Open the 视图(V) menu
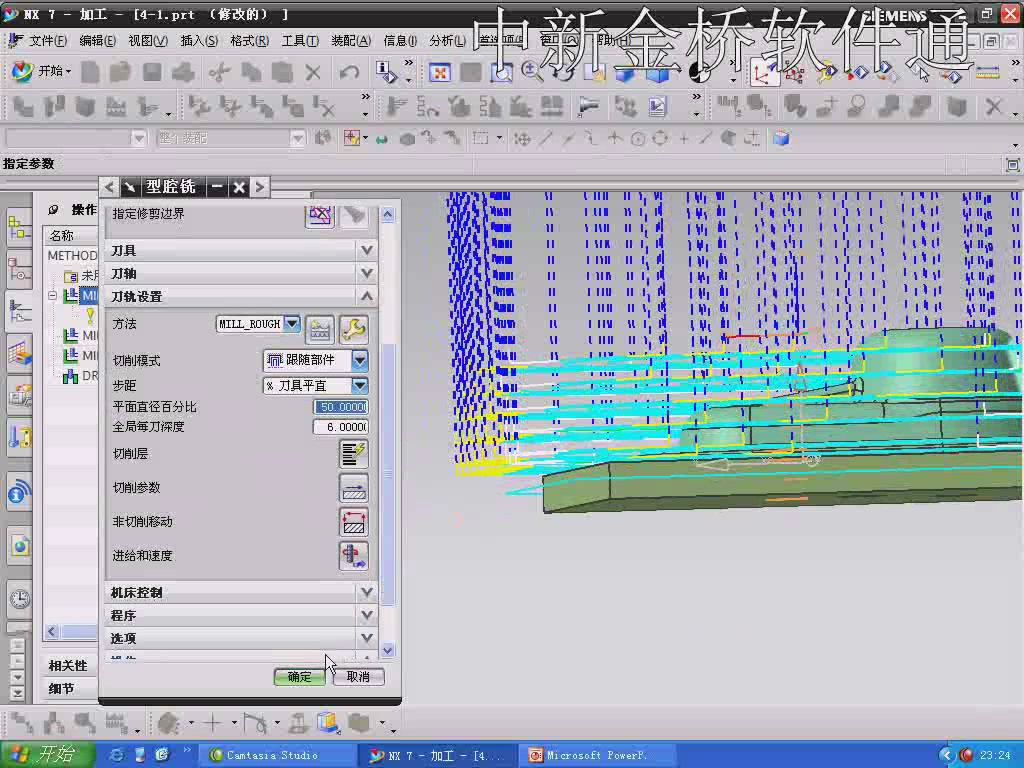 (x=148, y=41)
